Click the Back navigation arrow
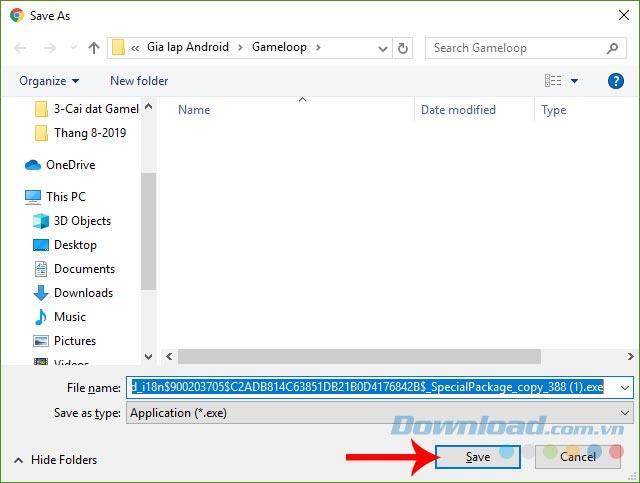 tap(22, 48)
